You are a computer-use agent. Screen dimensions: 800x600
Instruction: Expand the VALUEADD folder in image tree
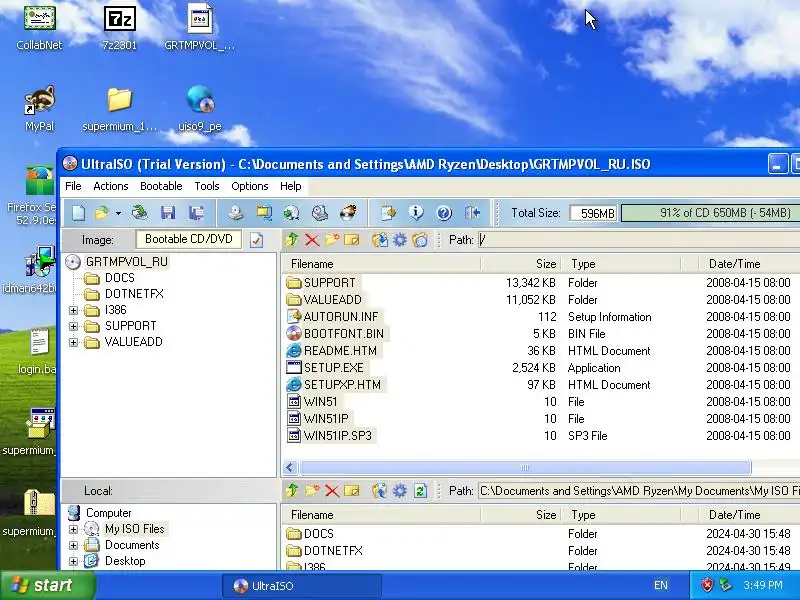(73, 342)
